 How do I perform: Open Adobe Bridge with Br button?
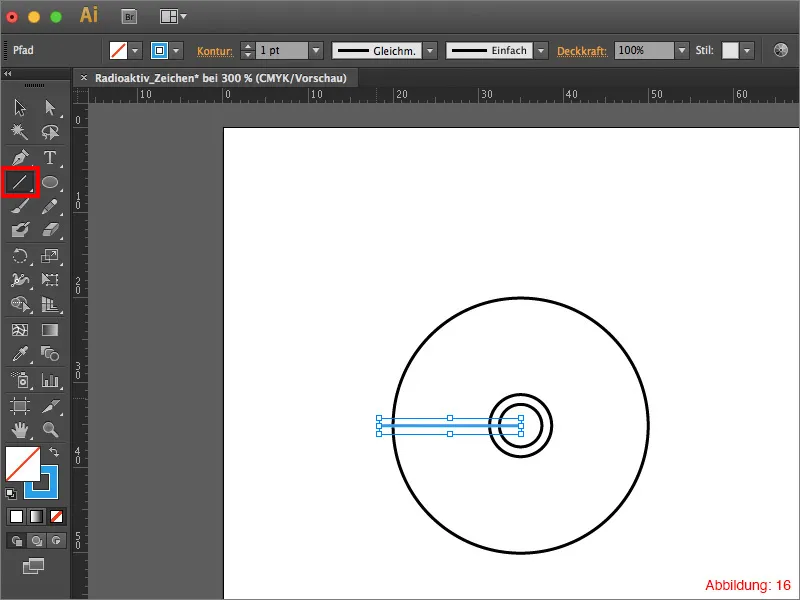point(130,17)
